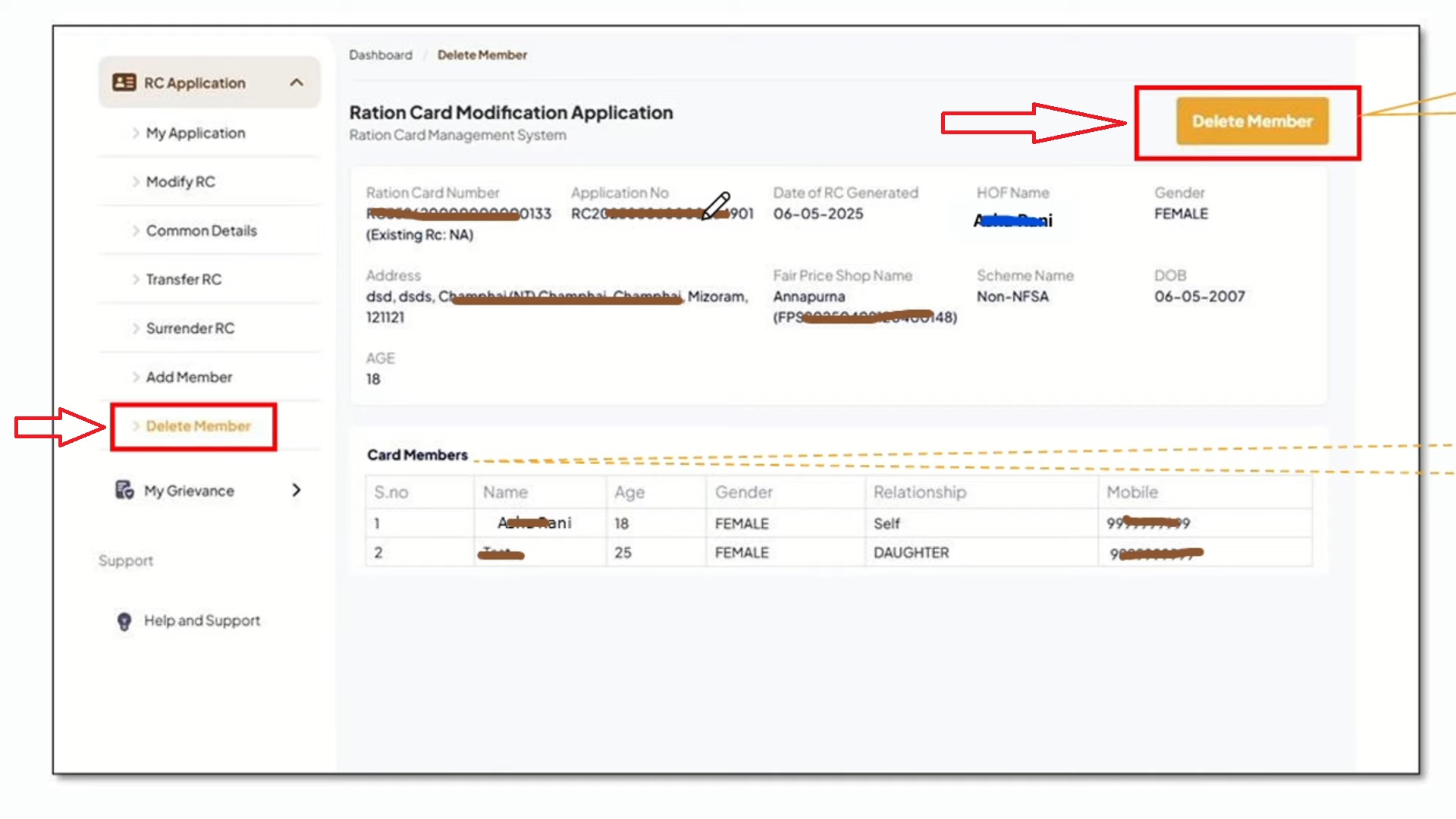Open My Application in sidebar
The height and width of the screenshot is (819, 1456).
pos(196,133)
